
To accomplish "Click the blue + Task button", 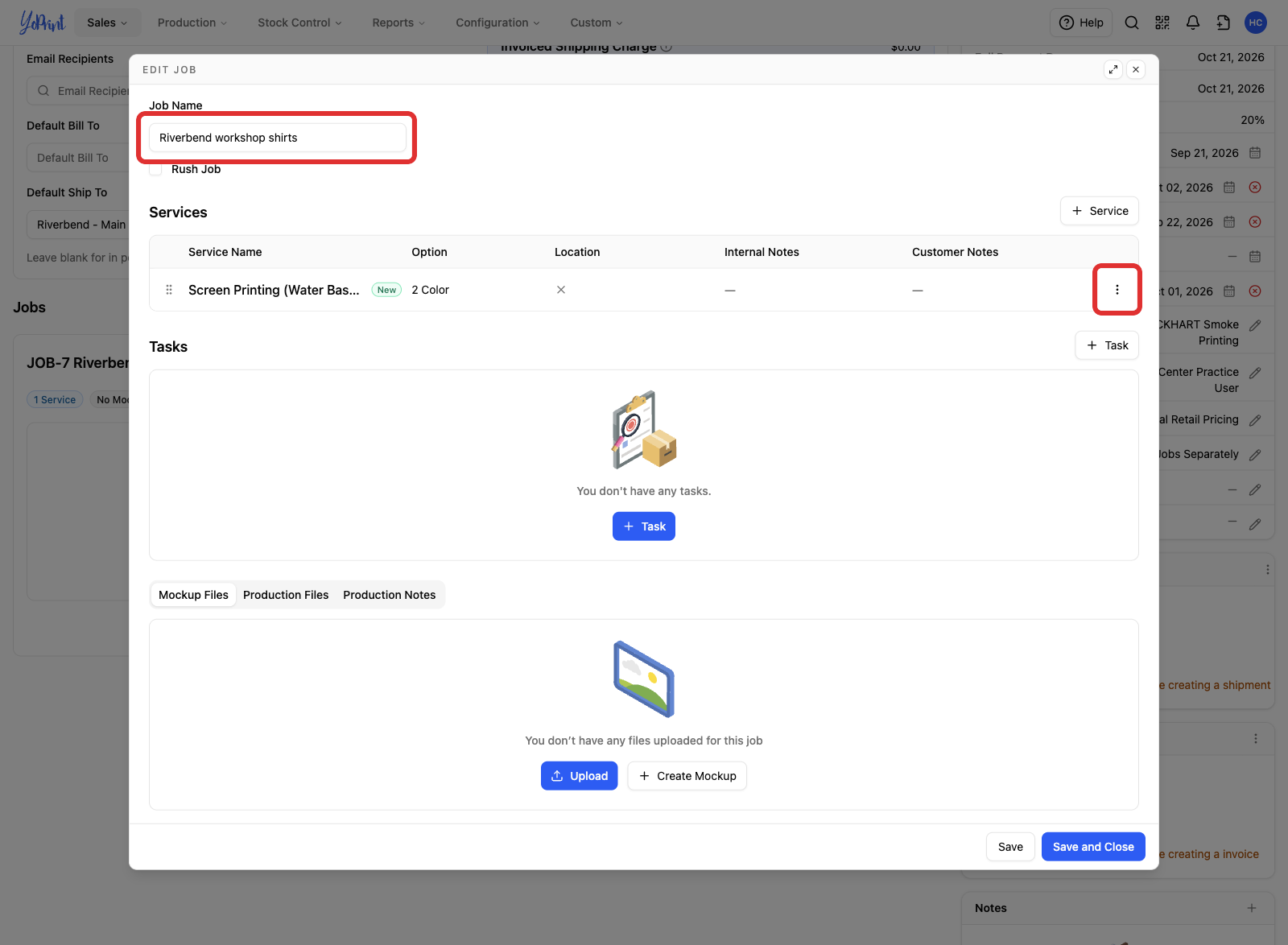I will coord(644,526).
